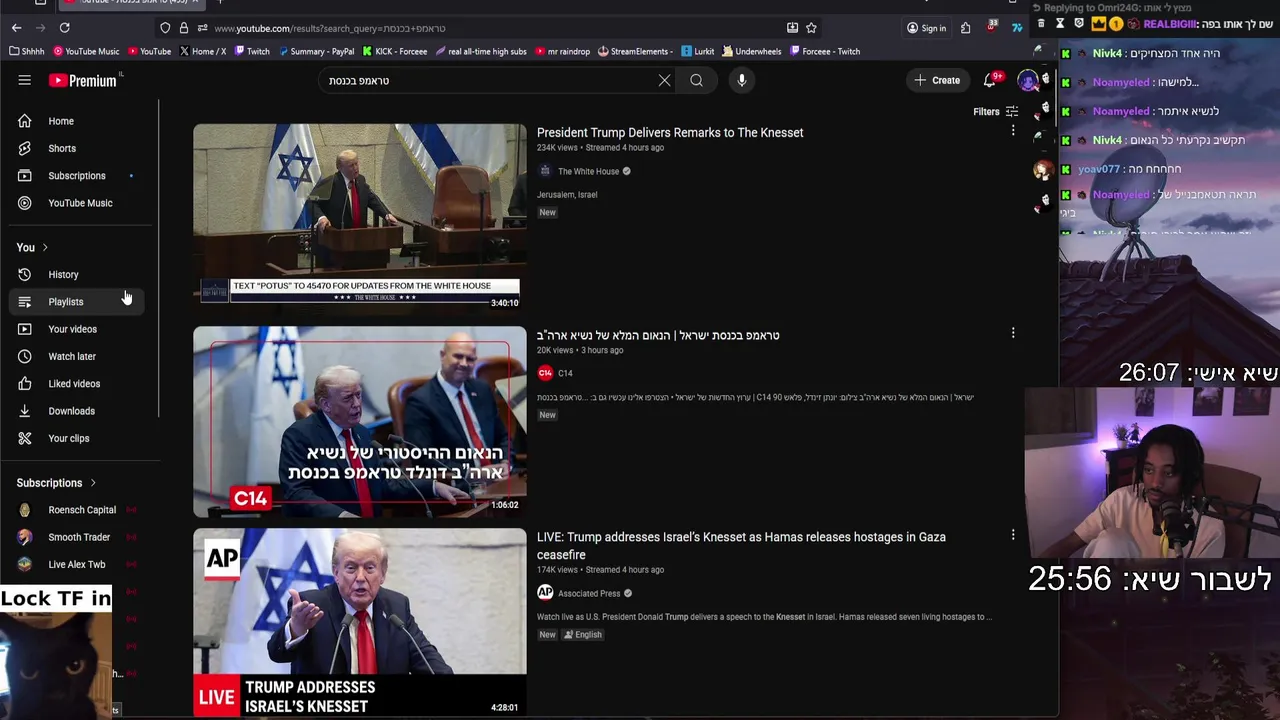Open the real all-time high subs bookmark
The width and height of the screenshot is (1280, 720).
click(x=481, y=51)
